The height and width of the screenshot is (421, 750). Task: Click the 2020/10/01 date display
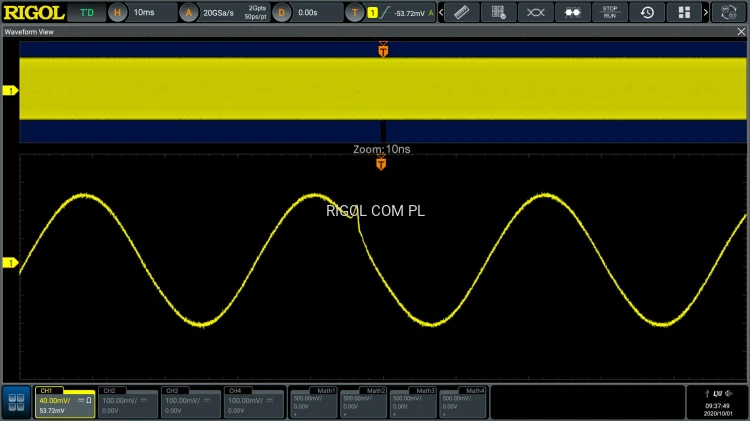717,413
